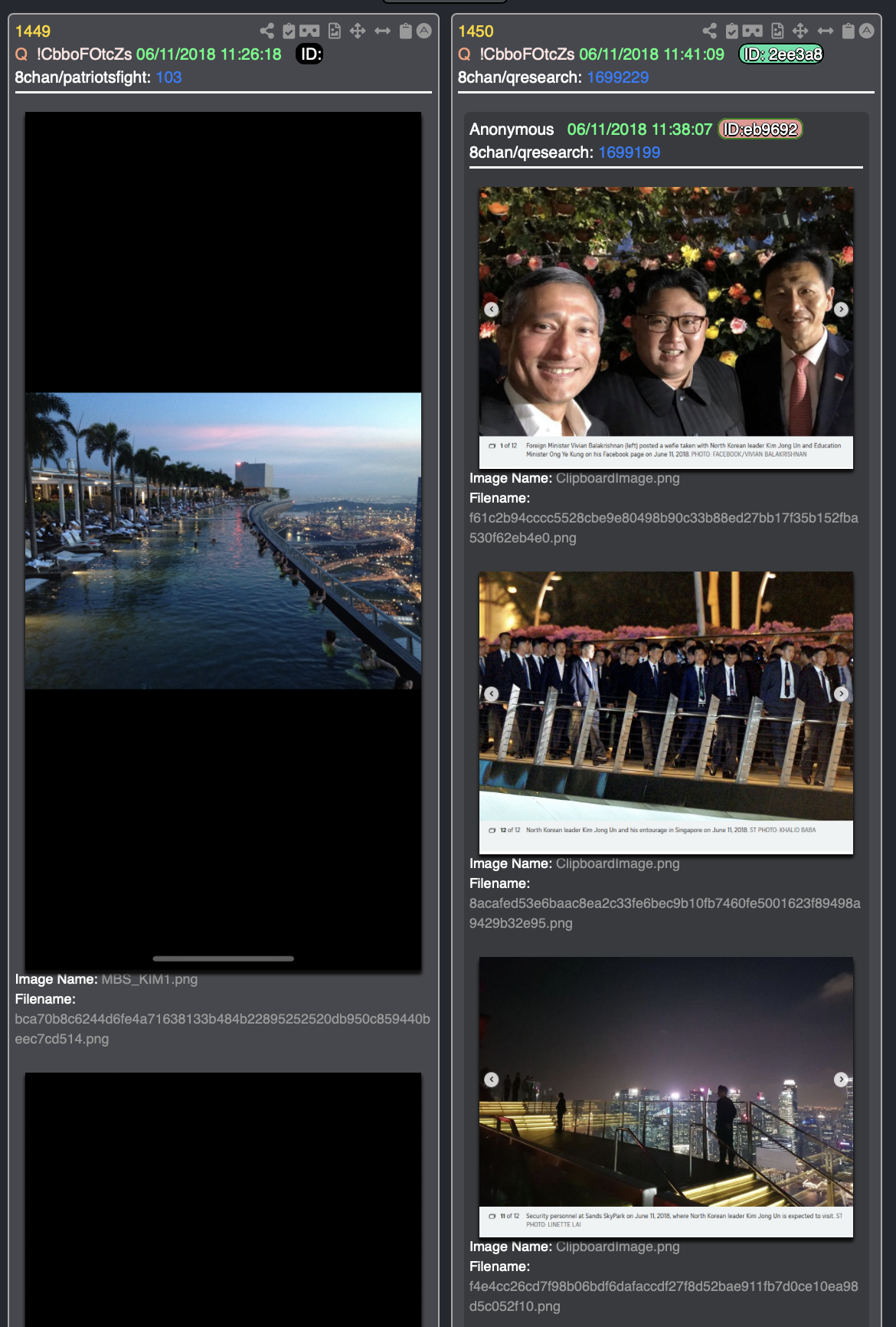Click the VR goggles icon on post 1450
This screenshot has width=896, height=1327.
[x=753, y=31]
